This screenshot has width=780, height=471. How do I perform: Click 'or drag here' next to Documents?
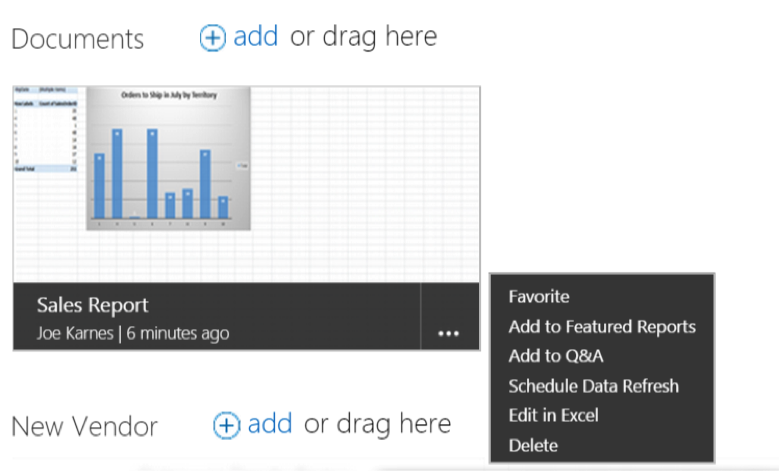363,37
